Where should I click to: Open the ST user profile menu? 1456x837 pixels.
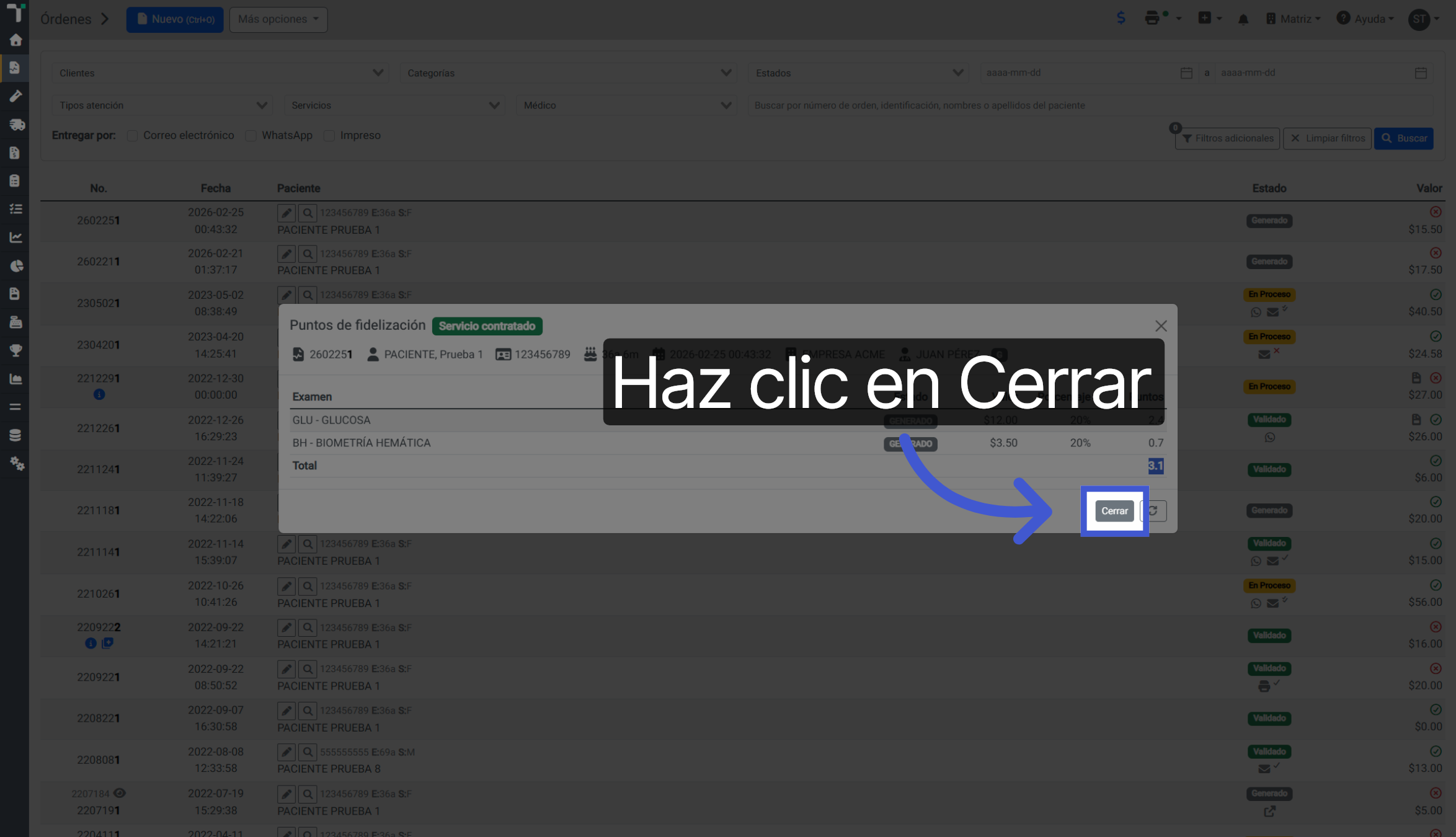[1424, 19]
